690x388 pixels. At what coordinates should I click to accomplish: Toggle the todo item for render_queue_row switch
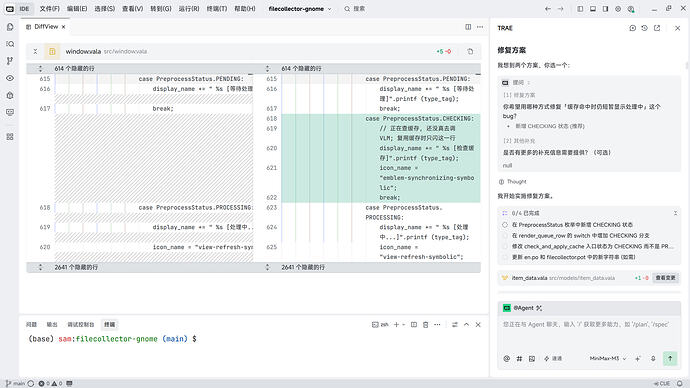[505, 236]
